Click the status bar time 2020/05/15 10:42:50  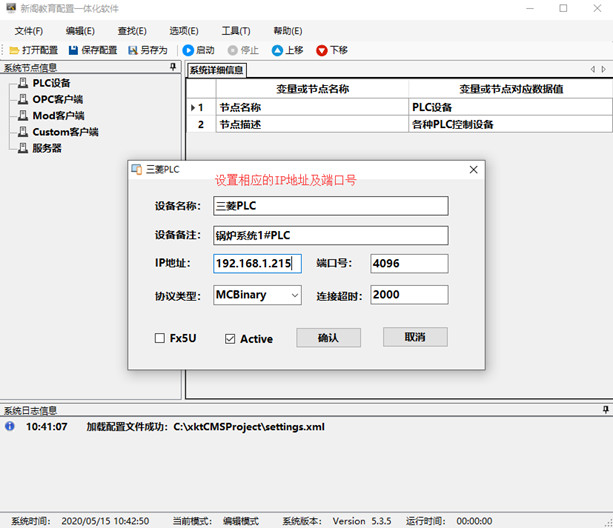pyautogui.click(x=105, y=521)
